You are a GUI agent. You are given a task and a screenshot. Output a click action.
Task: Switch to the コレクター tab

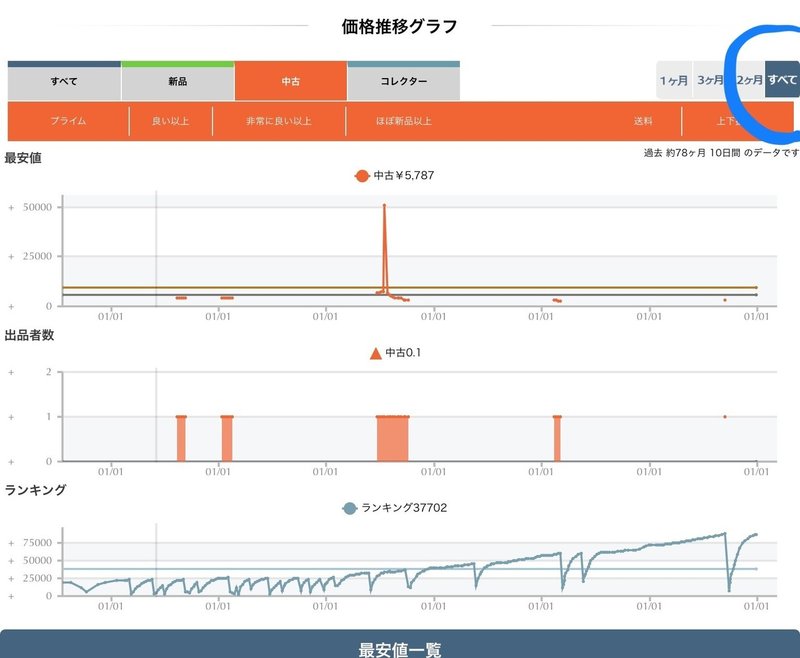[x=402, y=81]
